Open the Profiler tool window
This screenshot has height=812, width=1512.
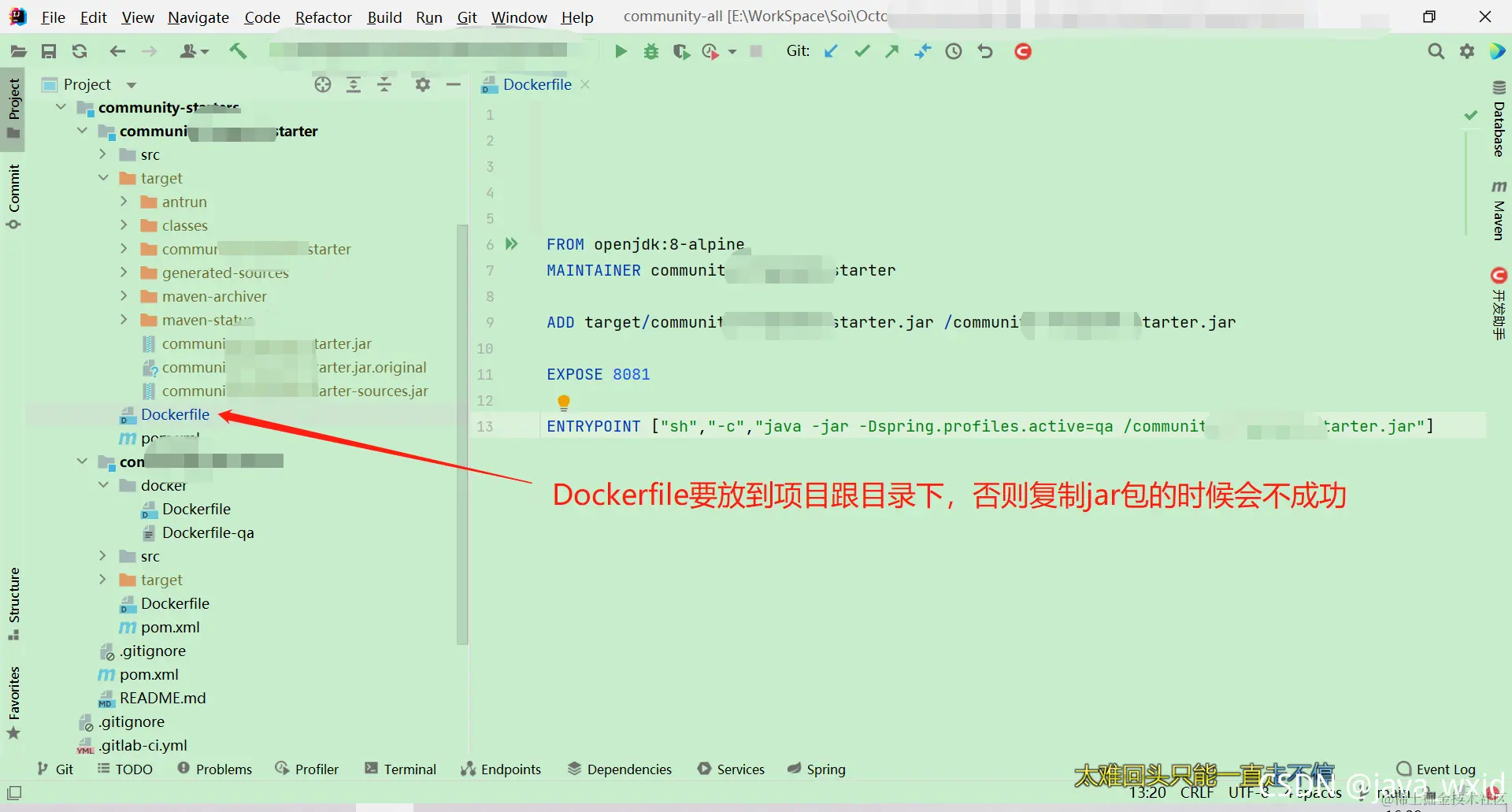(x=306, y=769)
